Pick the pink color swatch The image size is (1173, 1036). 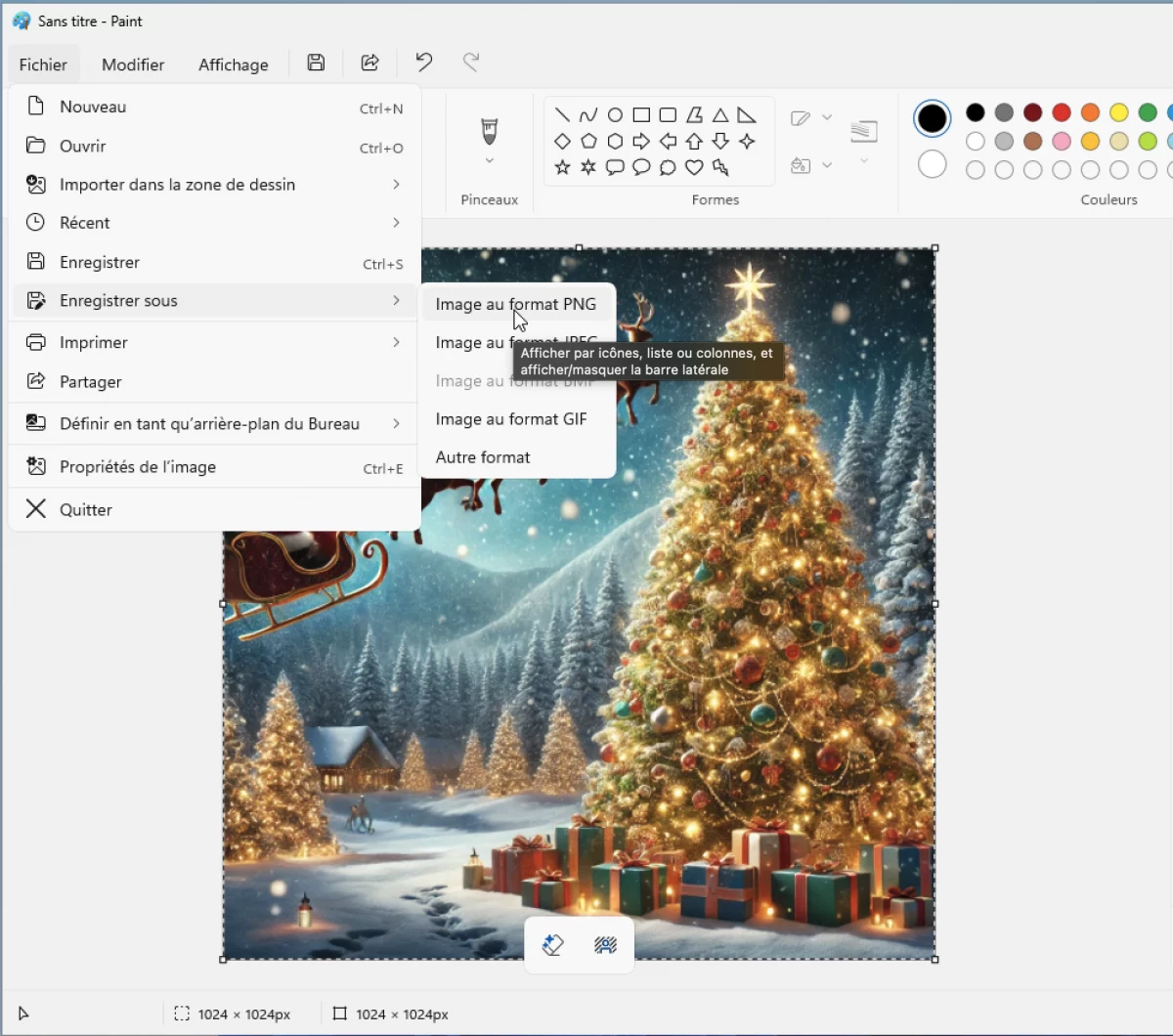(x=1062, y=142)
